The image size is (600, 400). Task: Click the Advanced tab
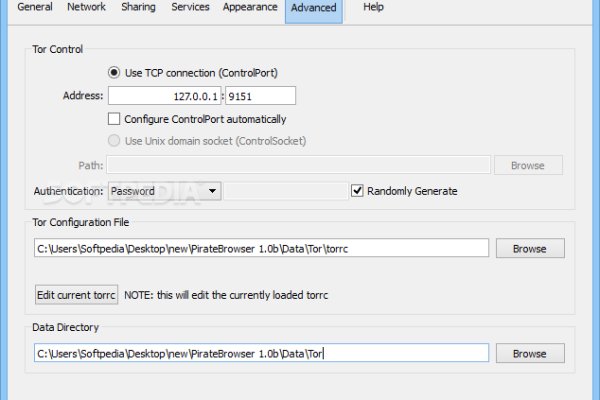[313, 8]
